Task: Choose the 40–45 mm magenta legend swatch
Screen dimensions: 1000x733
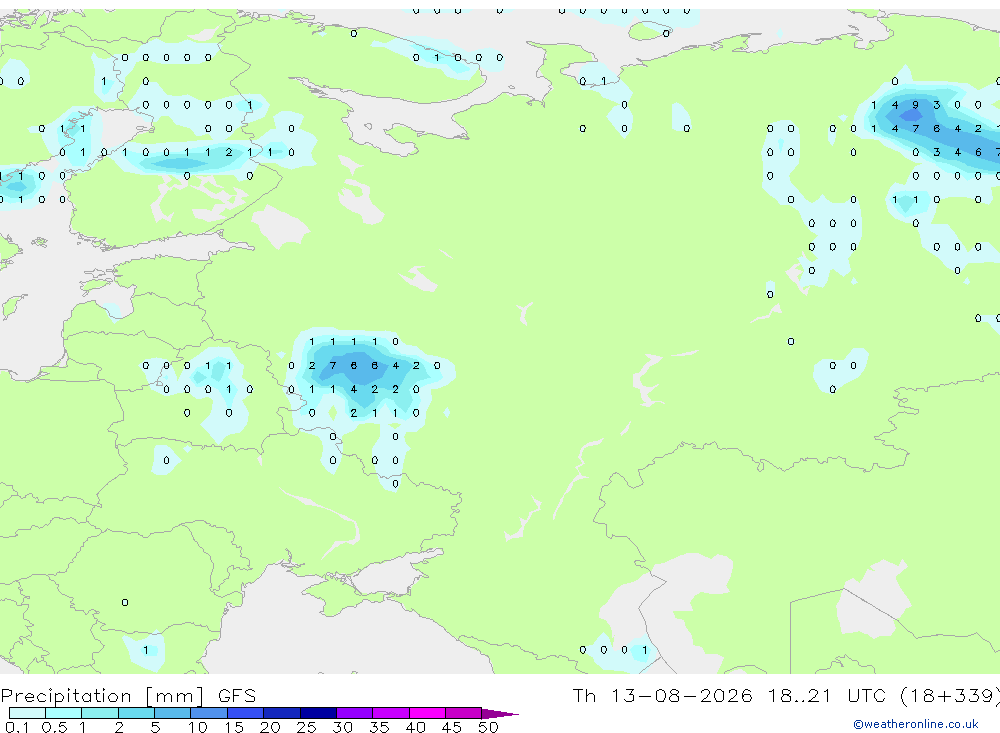Action: [x=427, y=713]
